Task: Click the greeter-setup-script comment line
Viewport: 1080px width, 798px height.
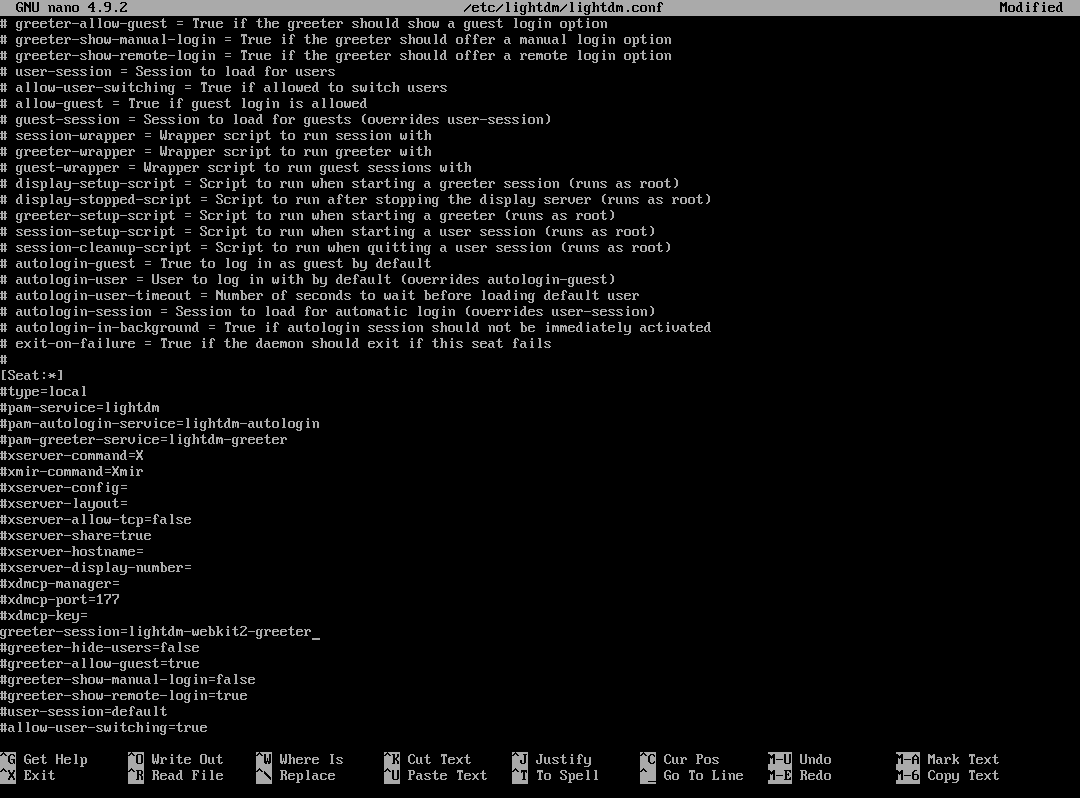Action: [x=308, y=215]
